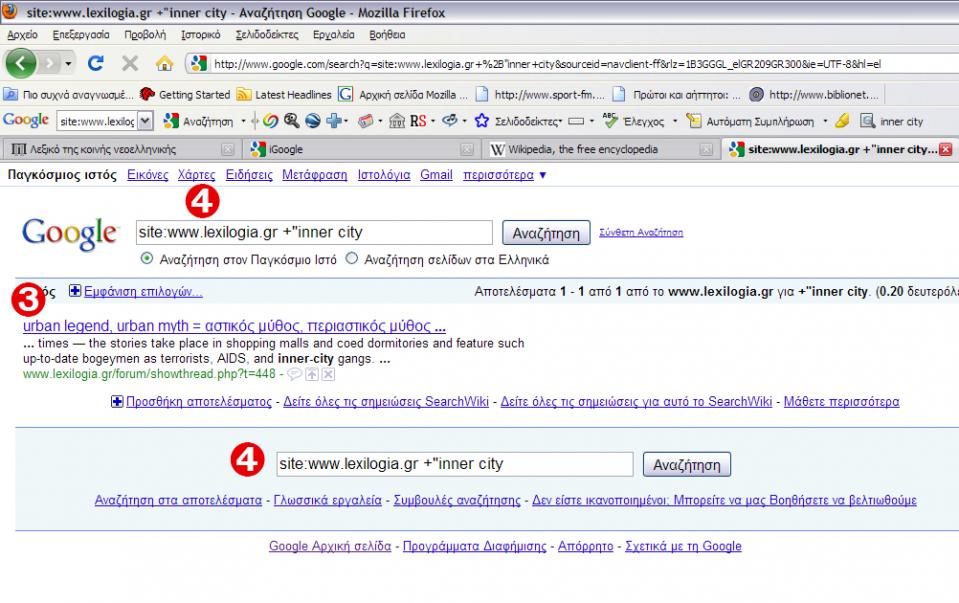
Task: Click the top Αναζήτηση search button
Action: click(546, 233)
